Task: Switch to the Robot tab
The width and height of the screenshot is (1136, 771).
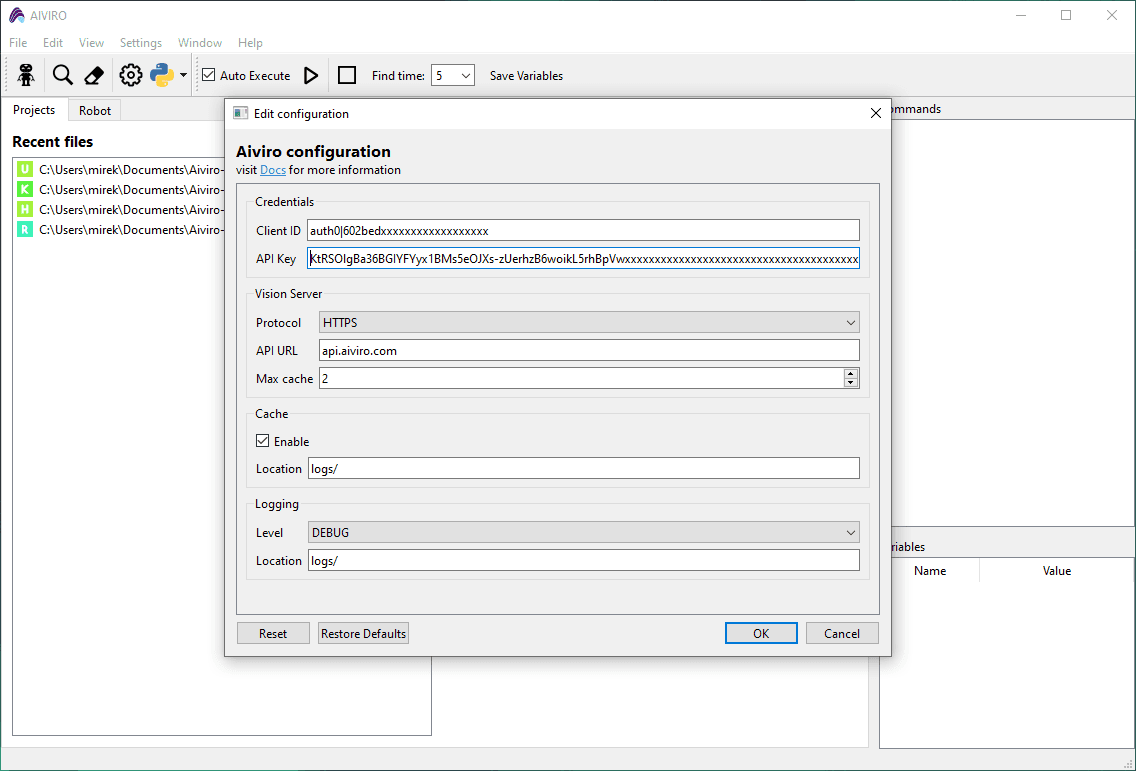Action: pyautogui.click(x=95, y=110)
